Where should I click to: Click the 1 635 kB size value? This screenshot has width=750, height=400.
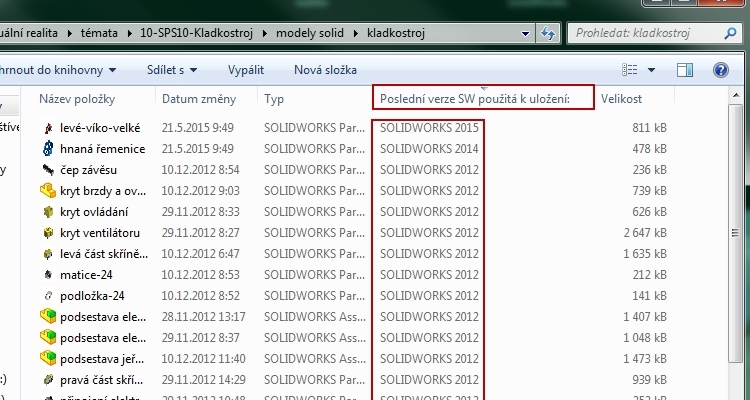coord(645,254)
